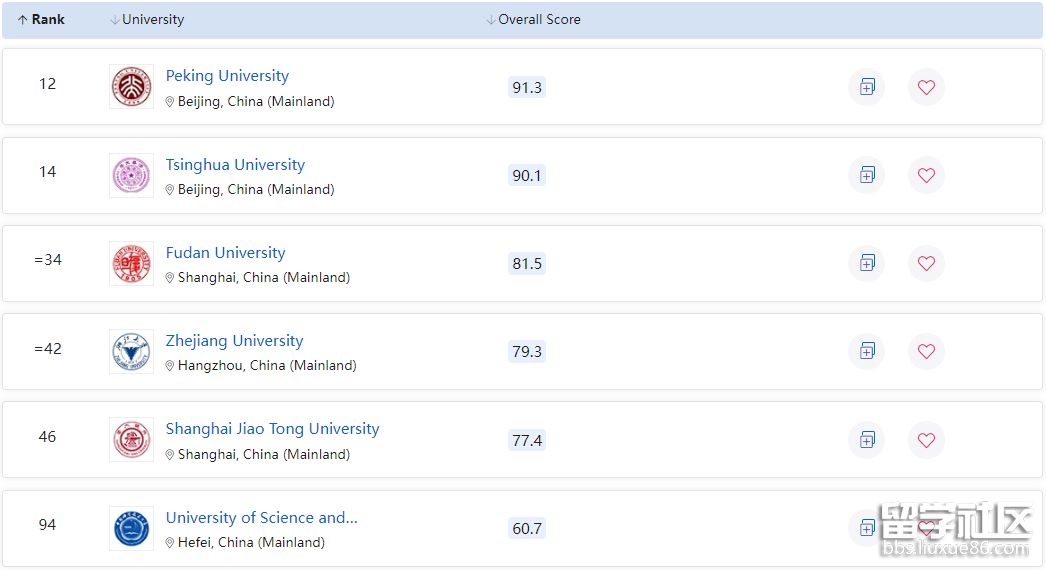Sort table by Rank column

click(x=41, y=19)
